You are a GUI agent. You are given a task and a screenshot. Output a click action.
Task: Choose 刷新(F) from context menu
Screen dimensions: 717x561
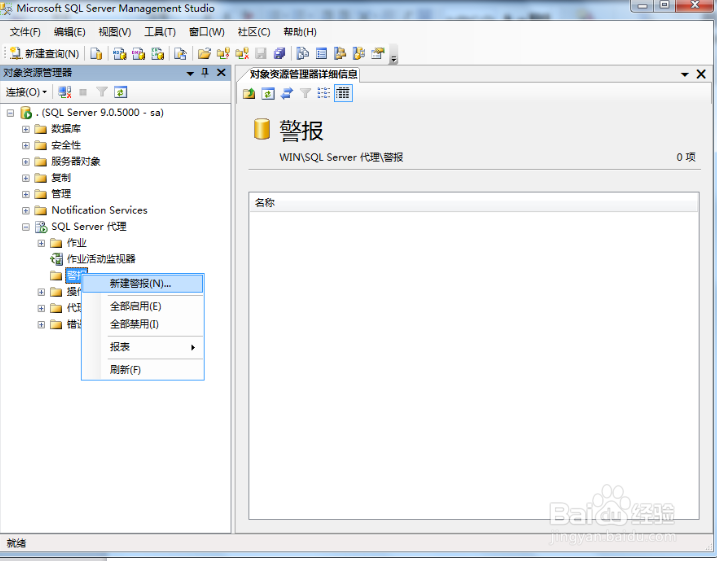[x=143, y=369]
